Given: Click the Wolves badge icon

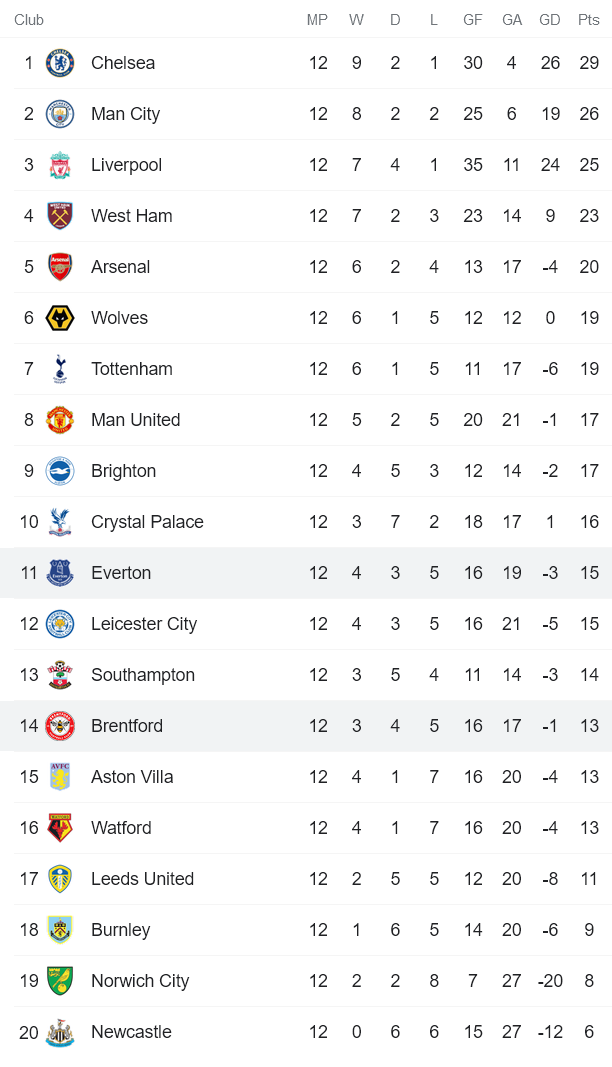Looking at the screenshot, I should coord(60,318).
